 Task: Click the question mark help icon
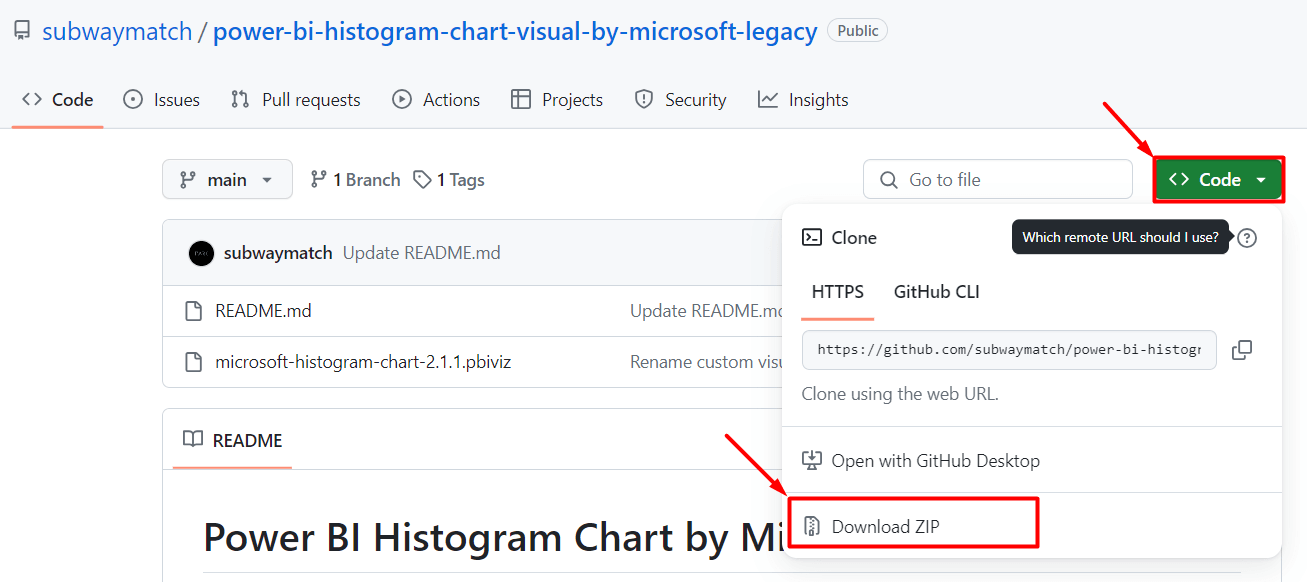coord(1247,238)
